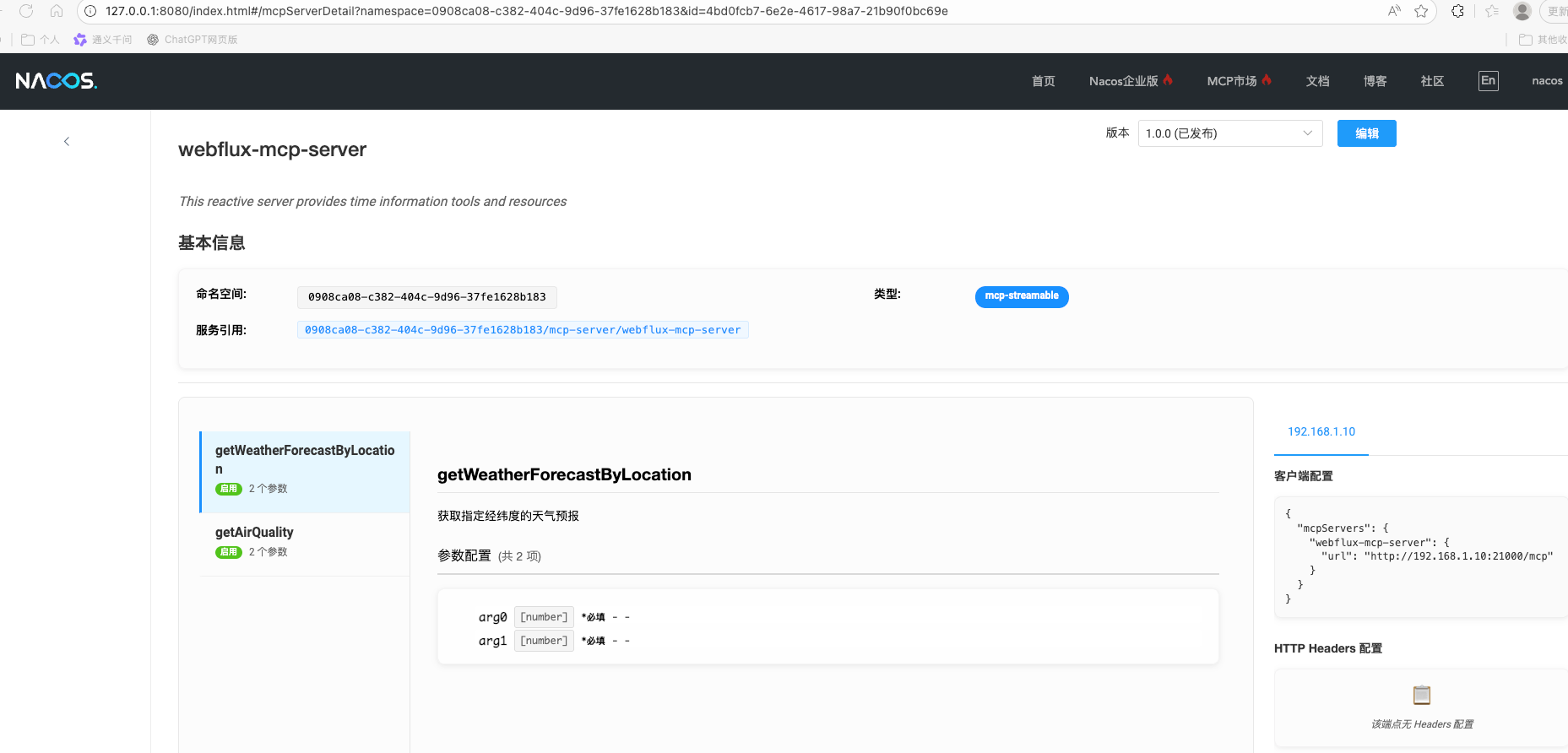This screenshot has width=1568, height=753.
Task: Click the 获取指定经纬度的天气预报 description
Action: (x=508, y=516)
